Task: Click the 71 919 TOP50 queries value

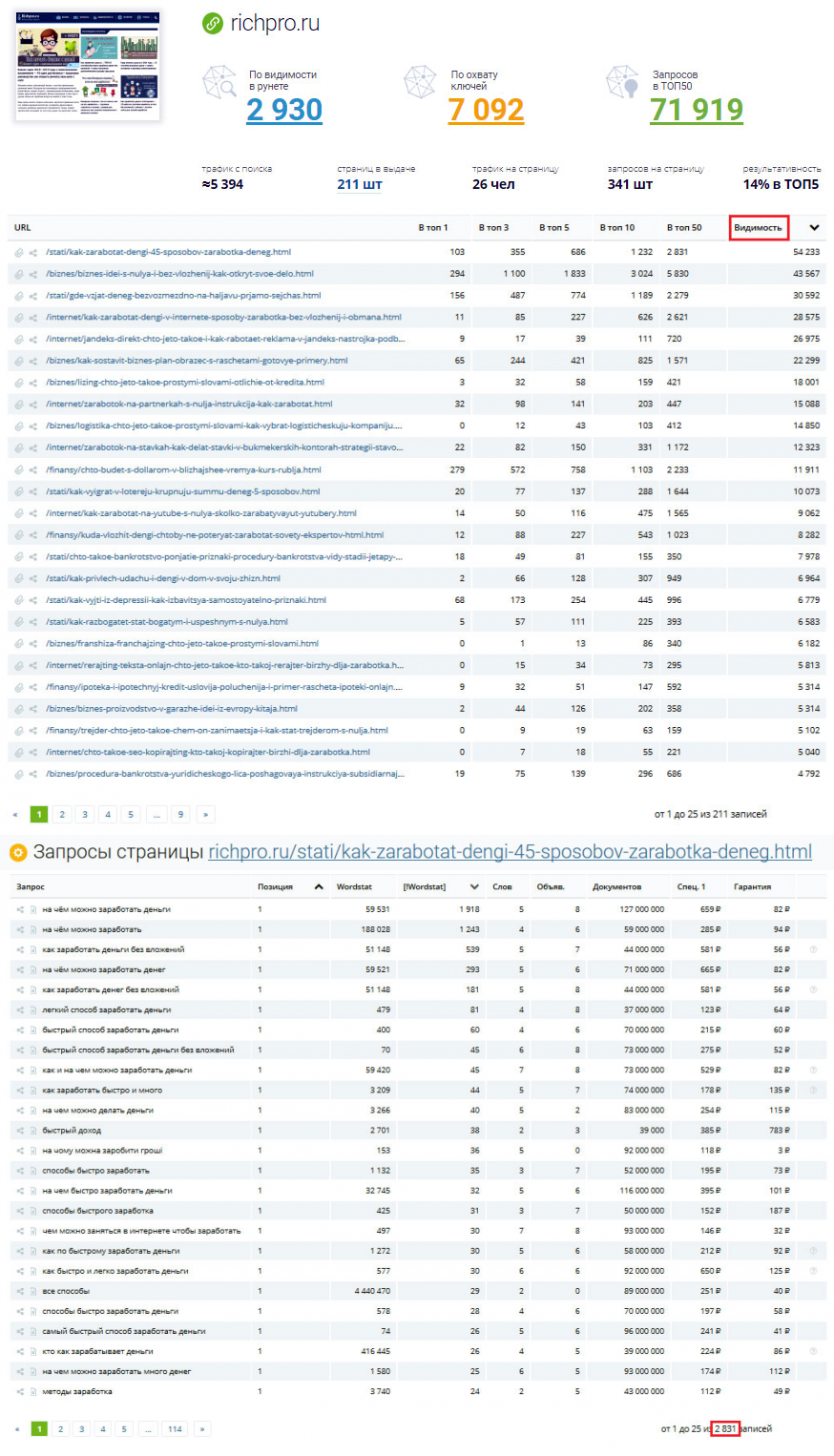Action: tap(697, 110)
